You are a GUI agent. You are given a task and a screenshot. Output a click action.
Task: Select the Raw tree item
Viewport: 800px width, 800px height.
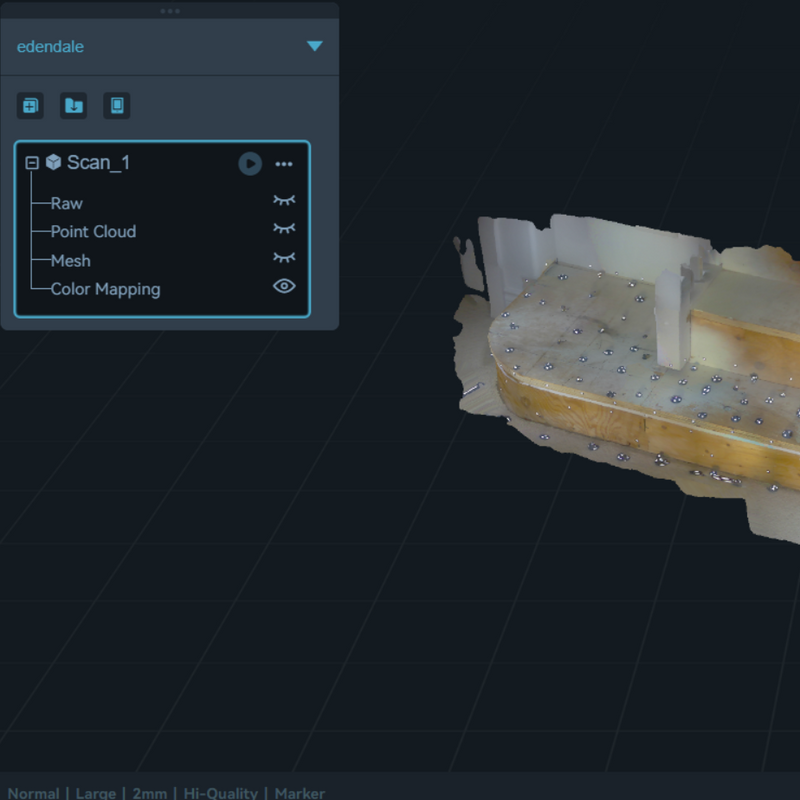[67, 204]
